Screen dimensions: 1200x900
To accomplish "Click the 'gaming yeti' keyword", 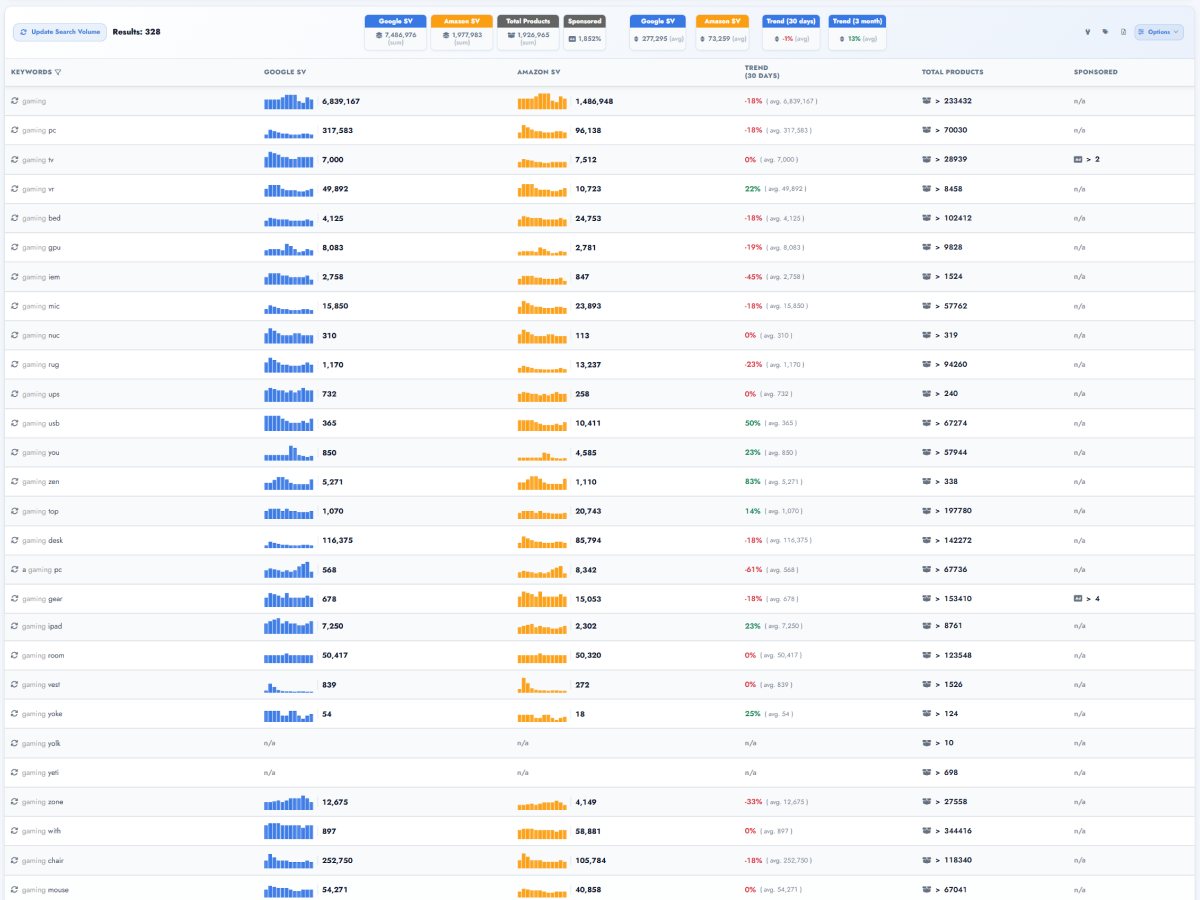I will tap(41, 772).
